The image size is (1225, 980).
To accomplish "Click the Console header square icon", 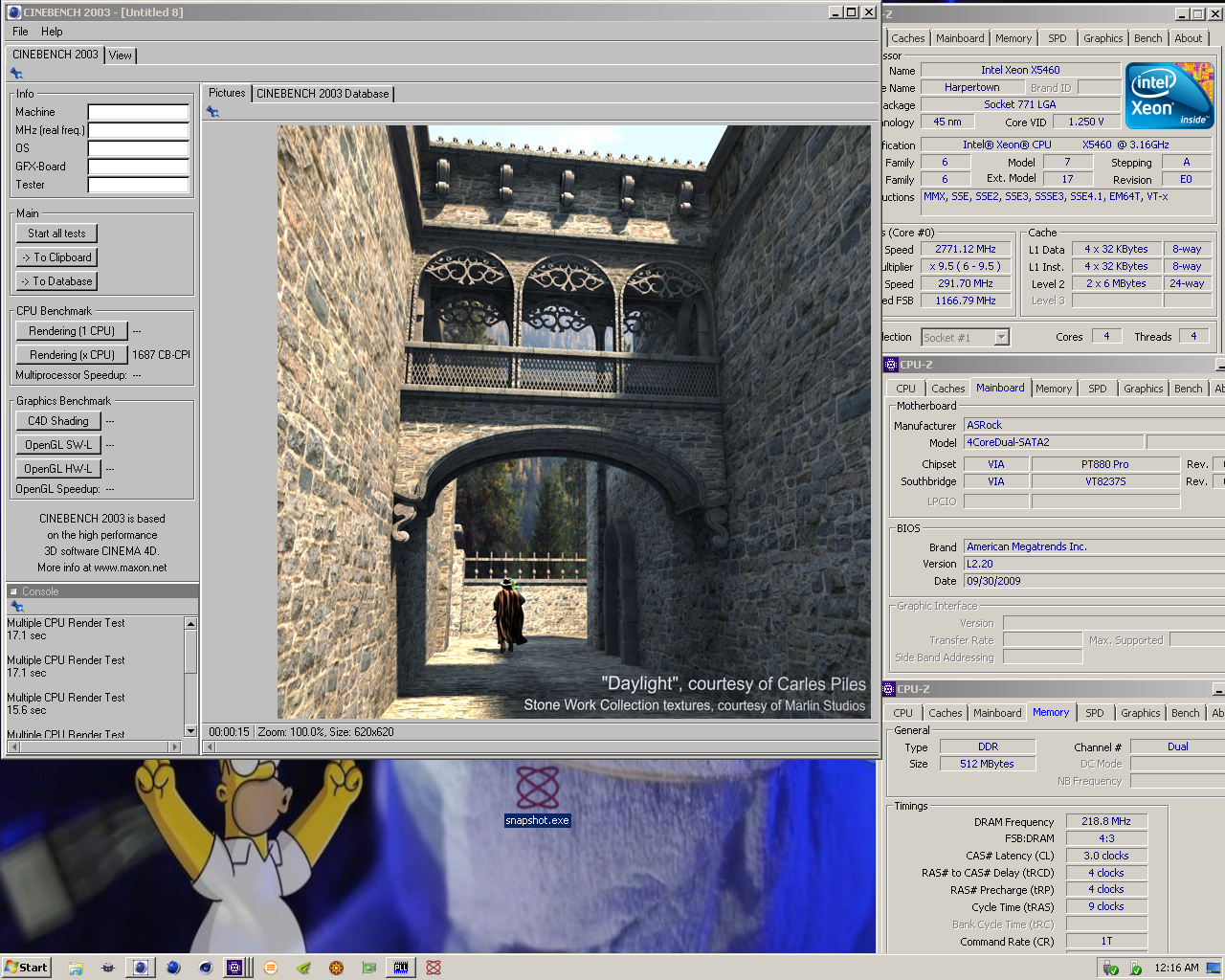I will [13, 591].
